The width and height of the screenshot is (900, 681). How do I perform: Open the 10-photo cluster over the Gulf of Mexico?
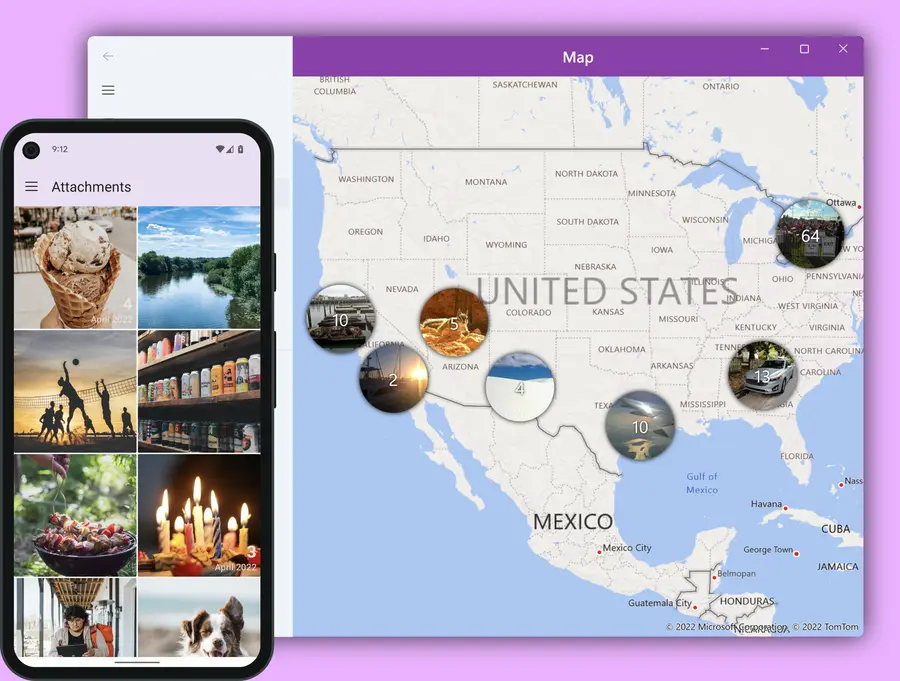640,426
